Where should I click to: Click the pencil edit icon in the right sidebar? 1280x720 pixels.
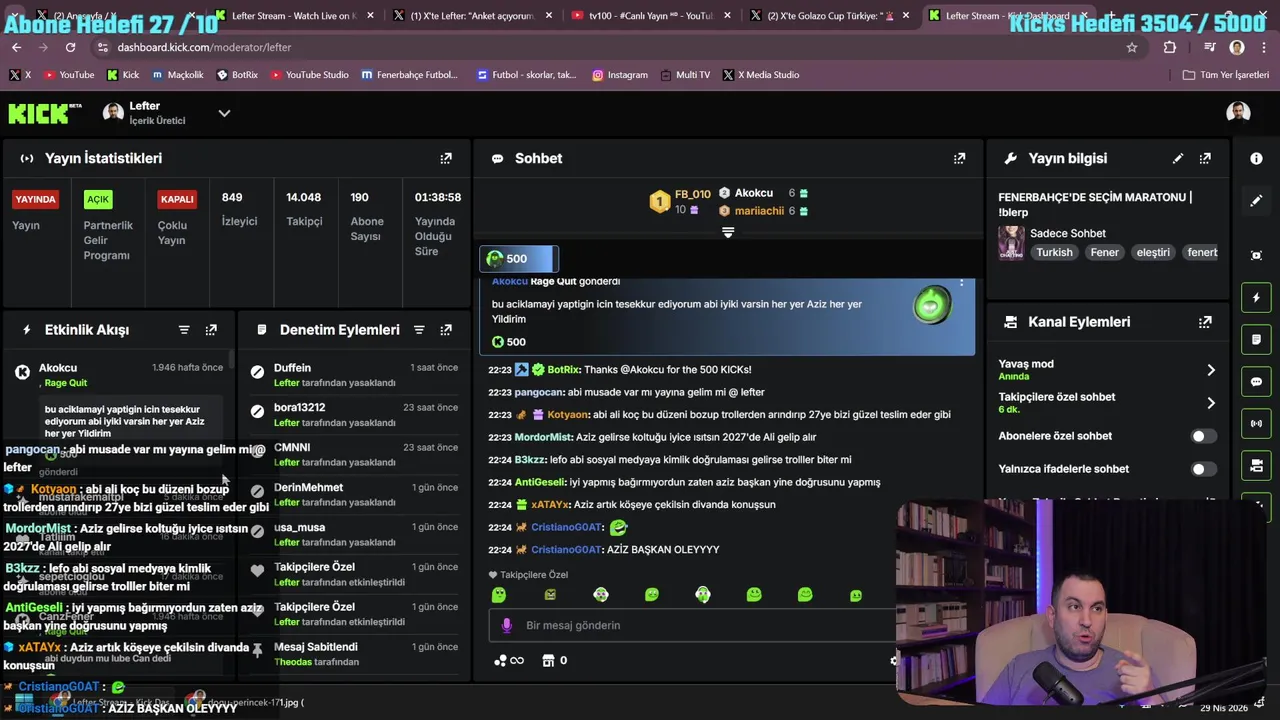[x=1256, y=201]
